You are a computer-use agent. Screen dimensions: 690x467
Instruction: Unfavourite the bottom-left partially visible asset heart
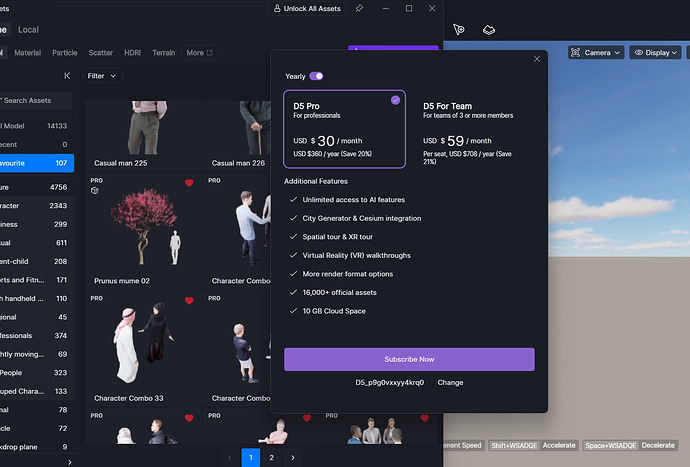[189, 418]
